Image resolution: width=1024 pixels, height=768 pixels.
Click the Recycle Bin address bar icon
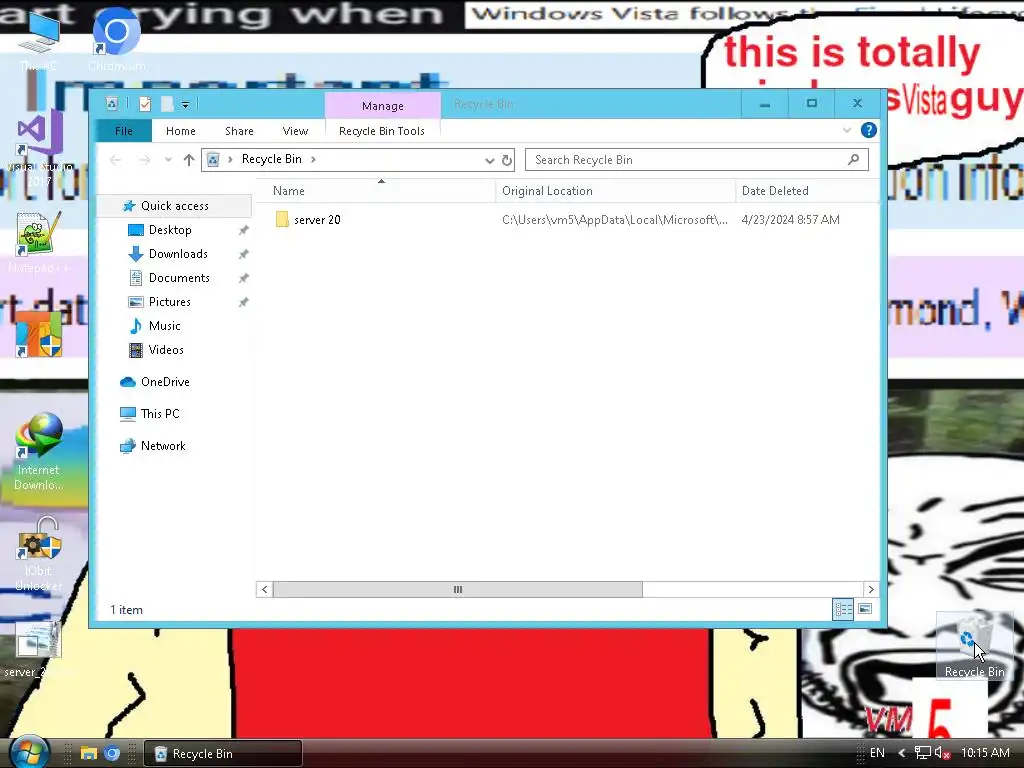tap(213, 159)
